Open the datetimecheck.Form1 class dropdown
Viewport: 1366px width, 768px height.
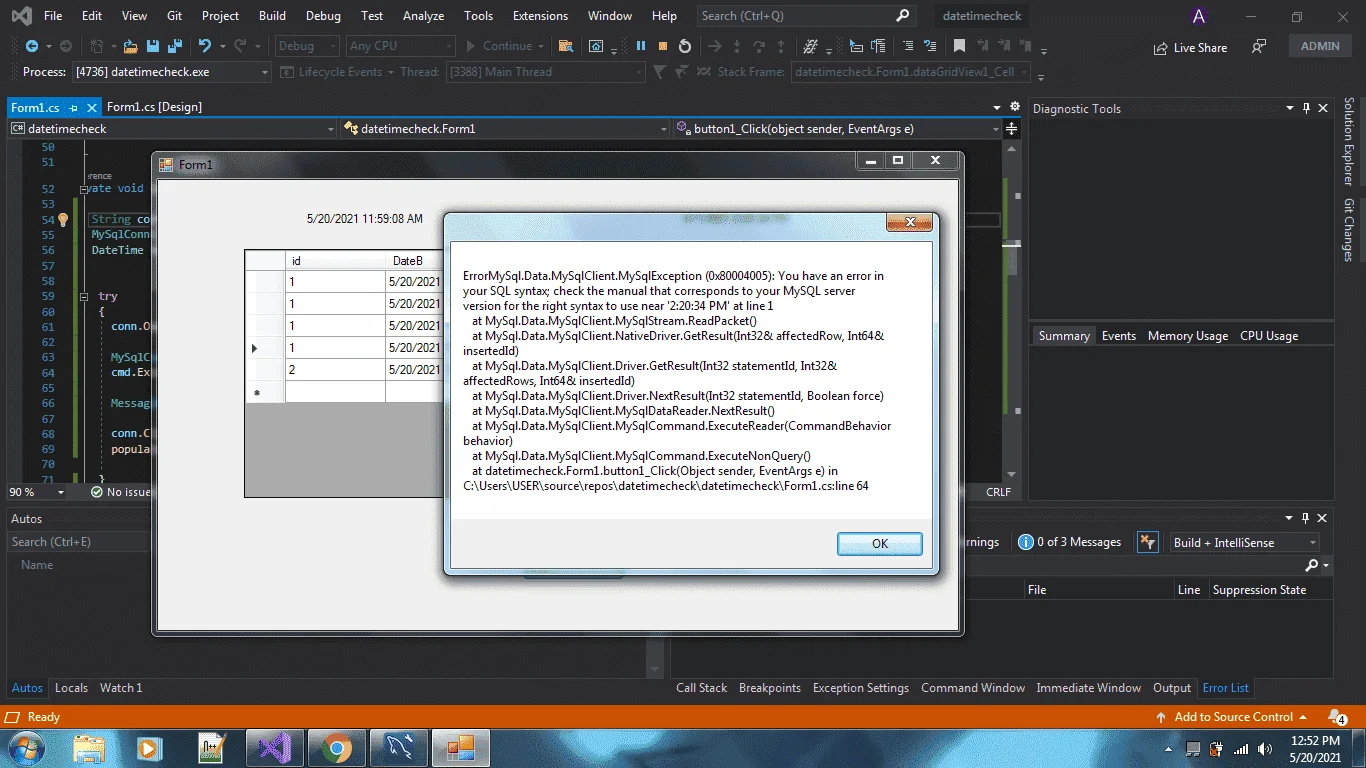(505, 128)
